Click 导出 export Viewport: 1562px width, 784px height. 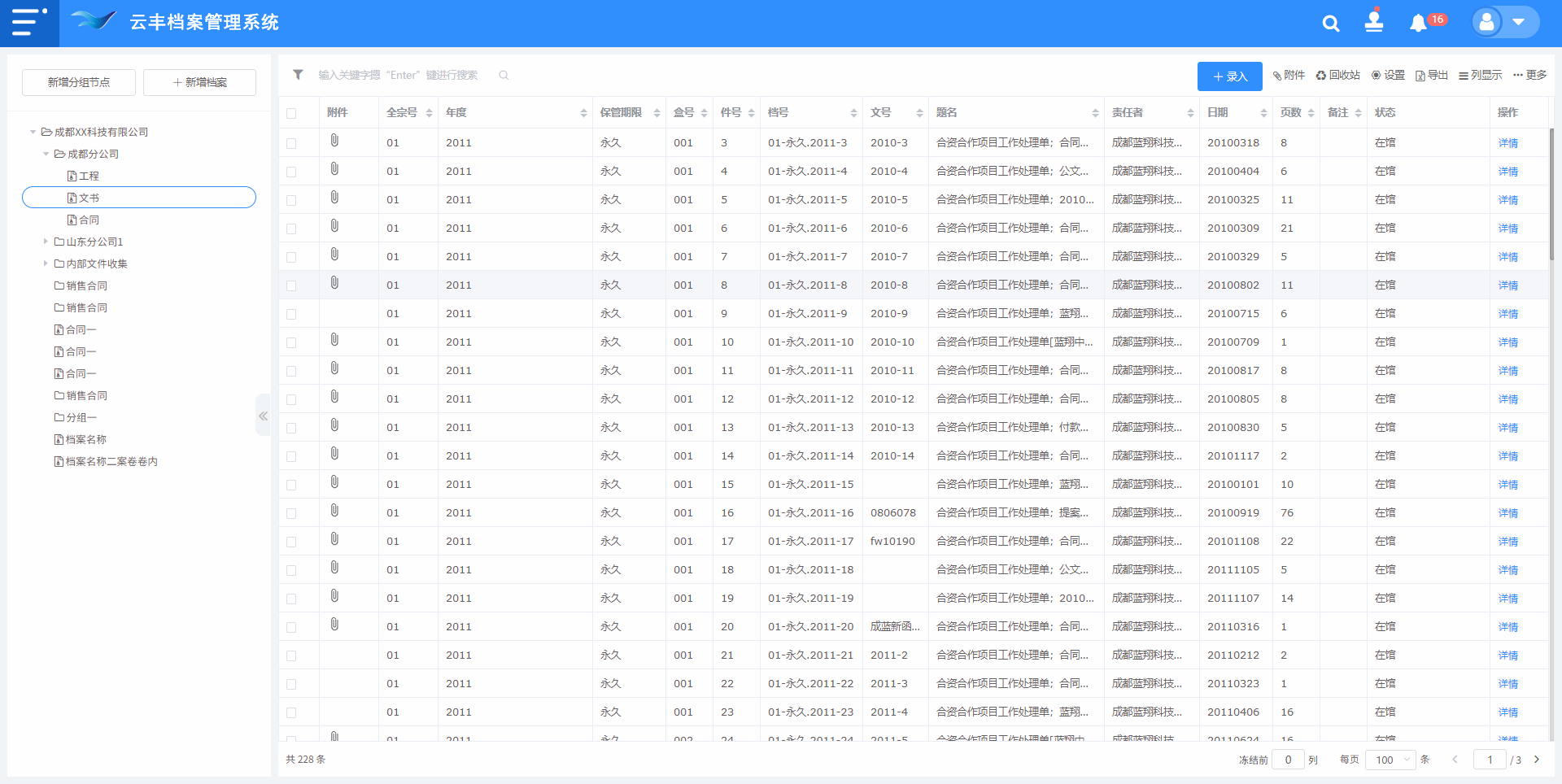(1432, 75)
